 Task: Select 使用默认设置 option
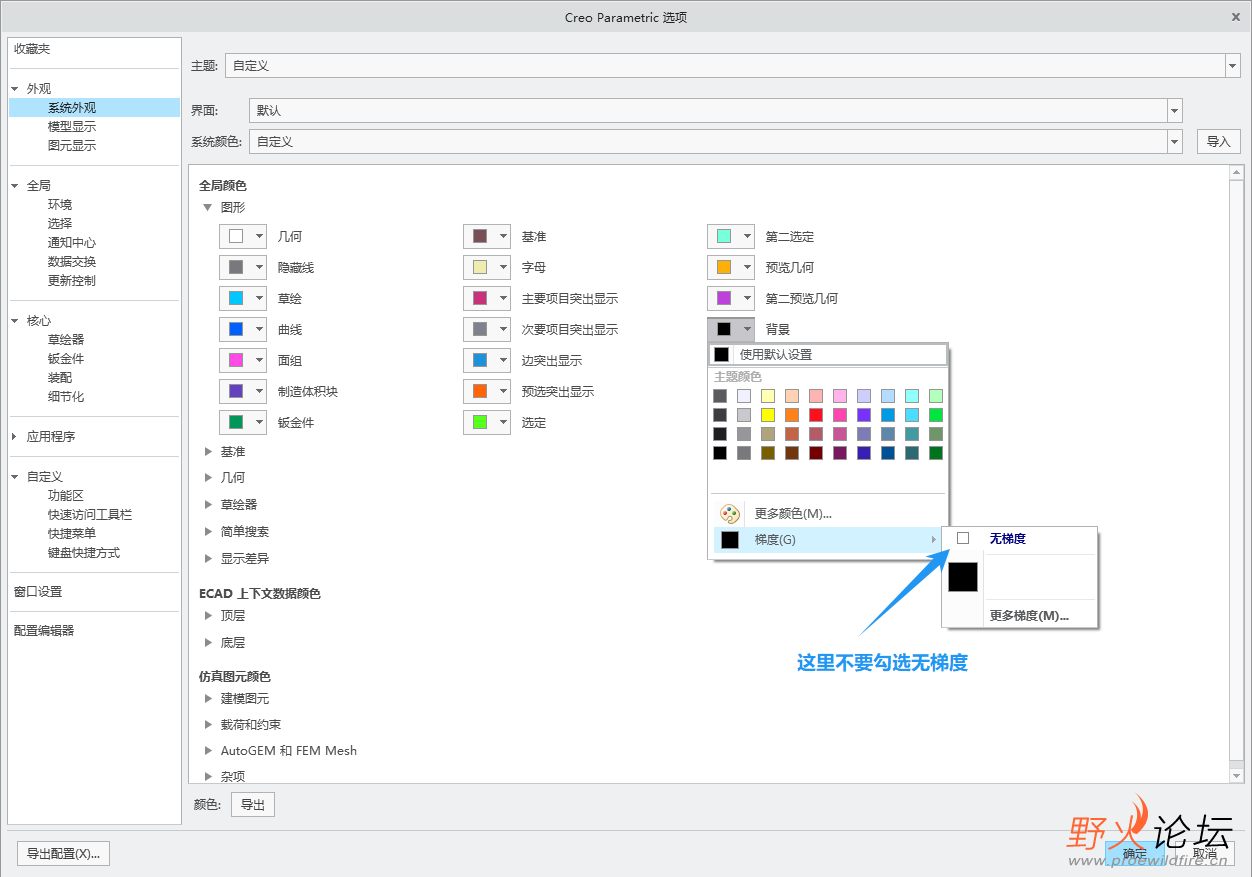point(827,354)
